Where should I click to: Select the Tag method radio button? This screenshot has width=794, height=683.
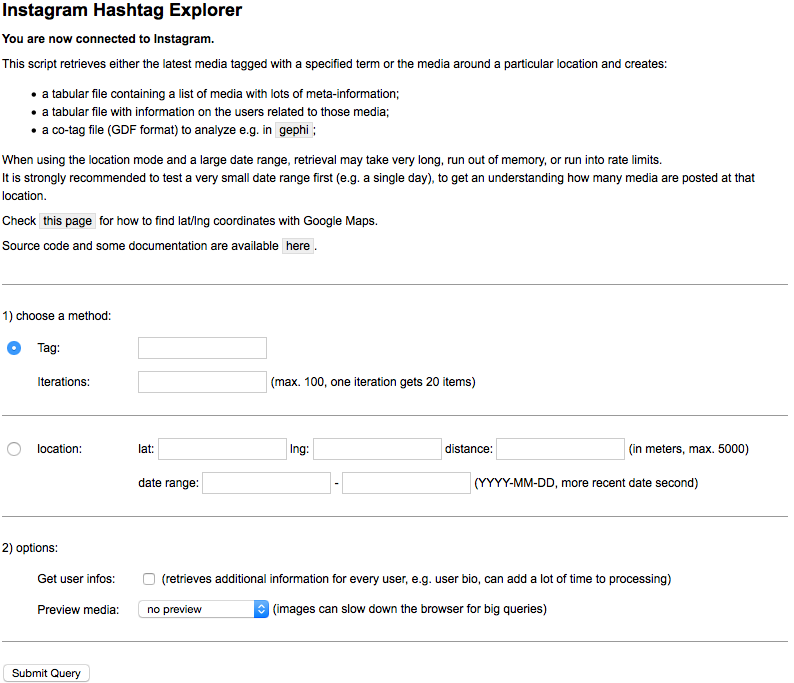coord(14,348)
